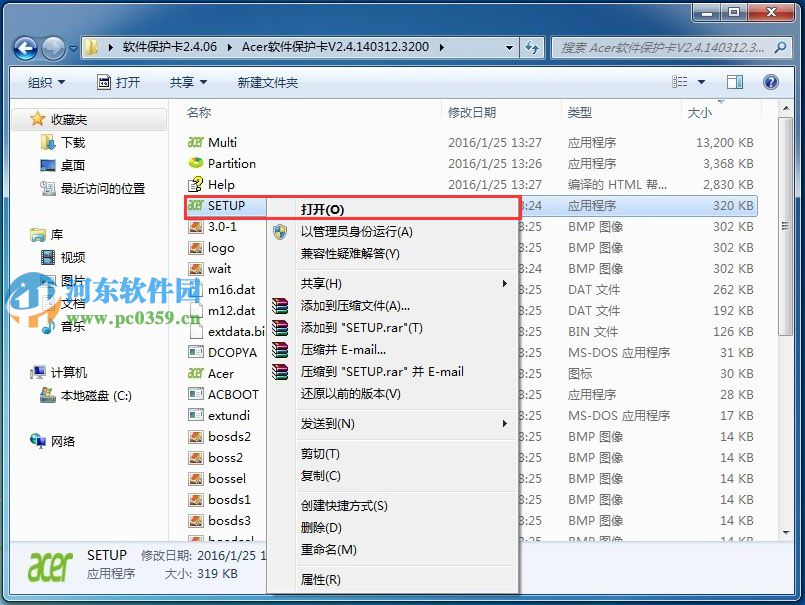Click the 网络 icon in the sidebar
Image resolution: width=805 pixels, height=605 pixels.
point(35,438)
